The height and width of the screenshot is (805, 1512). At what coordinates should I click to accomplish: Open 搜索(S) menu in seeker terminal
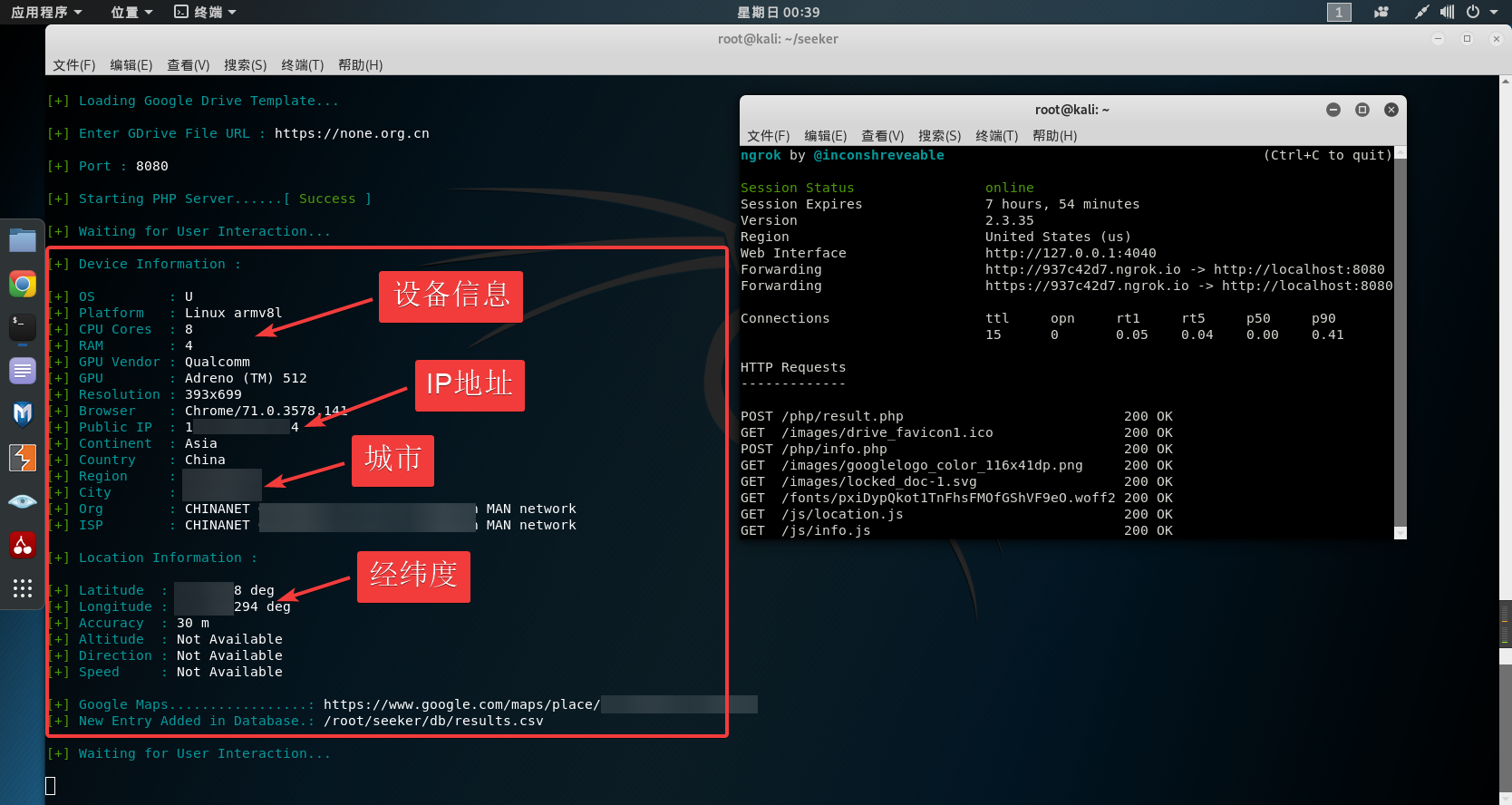(x=245, y=65)
